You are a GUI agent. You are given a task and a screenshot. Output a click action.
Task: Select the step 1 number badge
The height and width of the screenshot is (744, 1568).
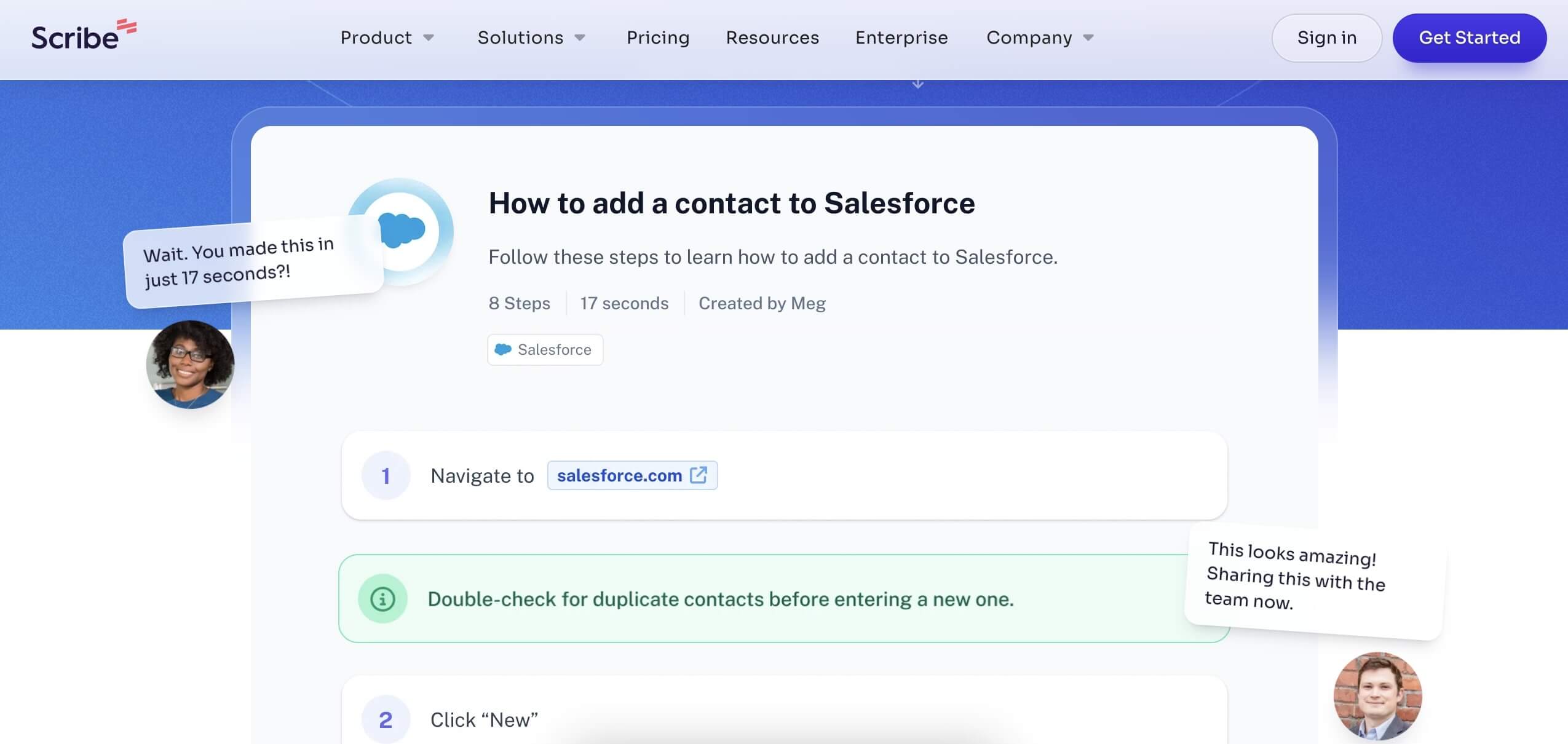click(x=386, y=475)
